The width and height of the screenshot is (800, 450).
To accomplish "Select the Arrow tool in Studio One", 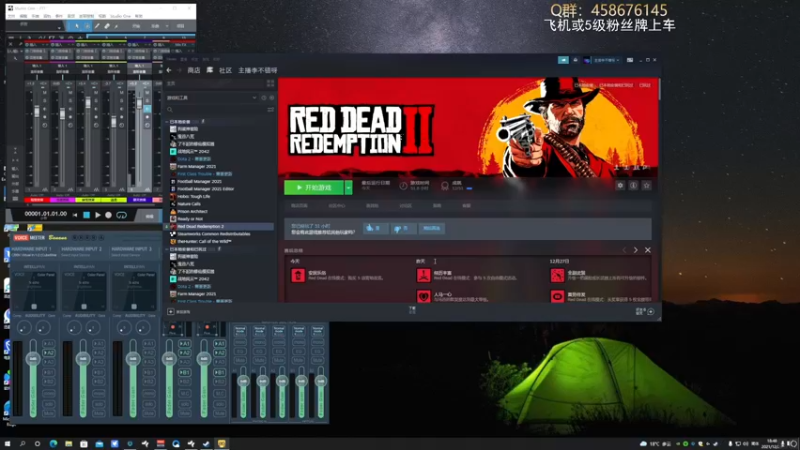I will tap(77, 26).
